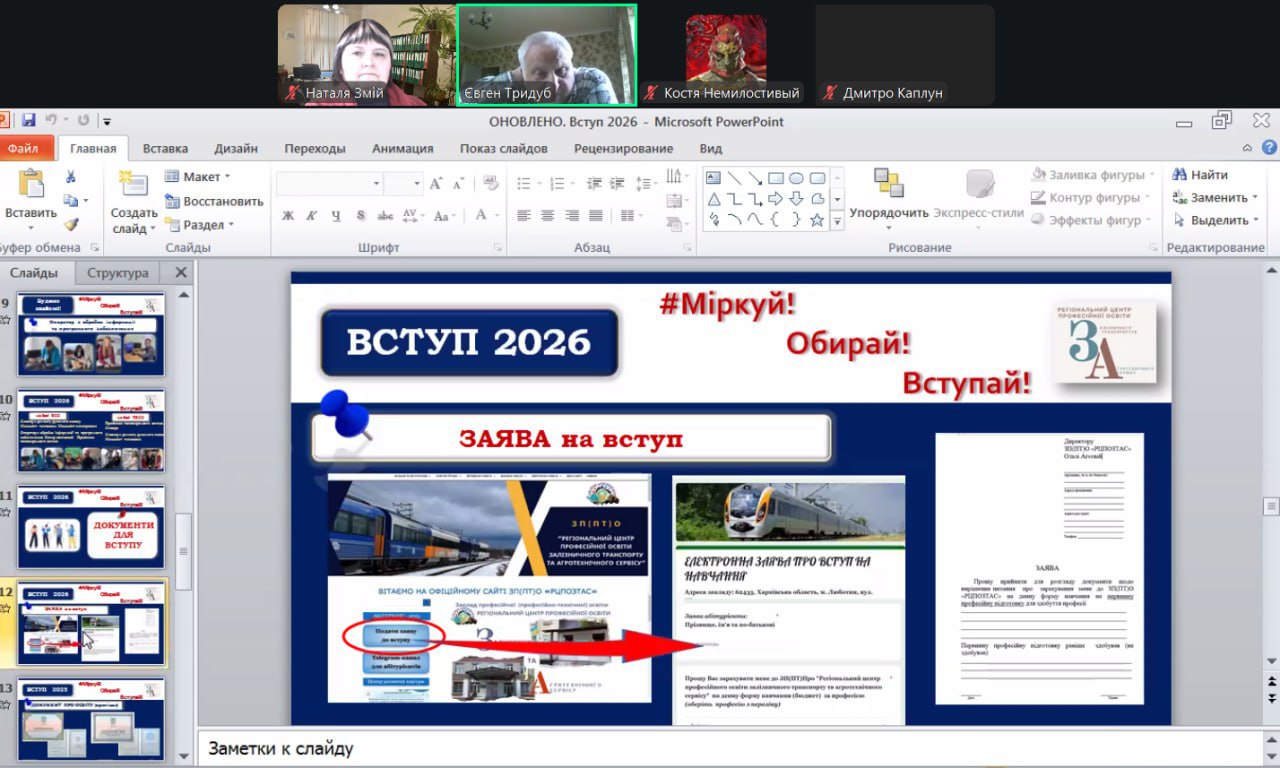
Task: Expand the Упорядочить arrange dropdown
Action: pos(888,213)
